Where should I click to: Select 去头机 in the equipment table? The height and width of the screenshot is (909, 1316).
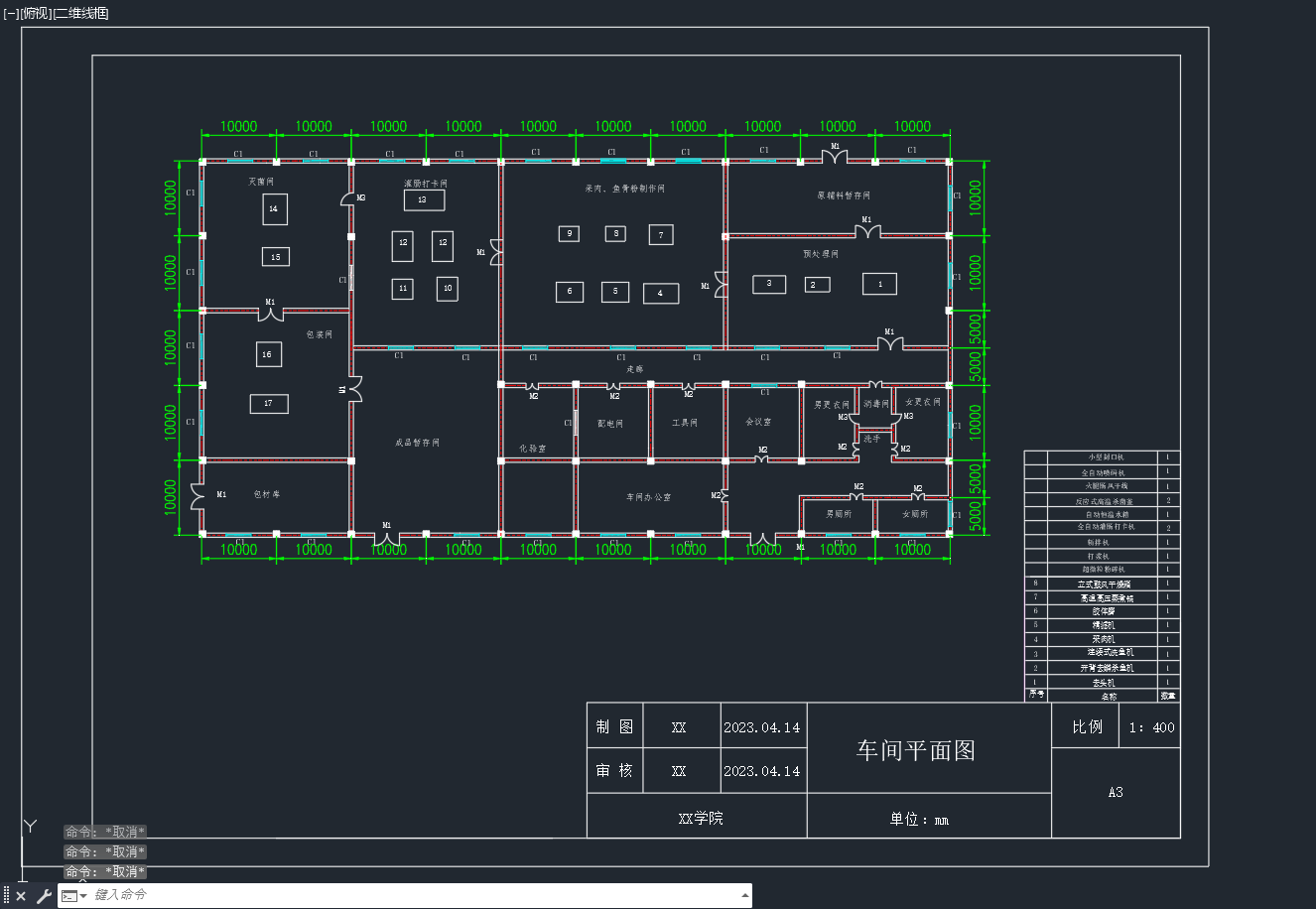1104,683
